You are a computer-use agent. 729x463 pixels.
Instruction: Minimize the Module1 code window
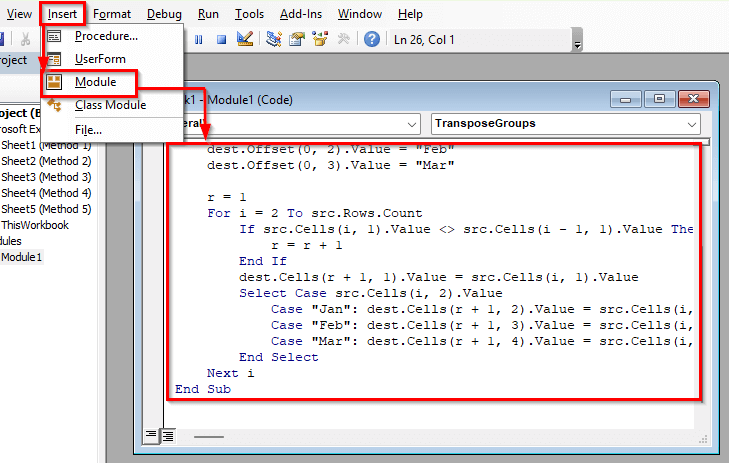coord(625,99)
